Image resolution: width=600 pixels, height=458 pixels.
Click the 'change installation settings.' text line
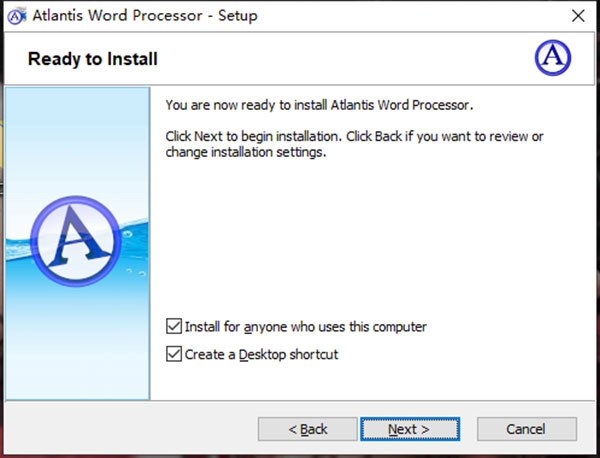click(x=246, y=152)
